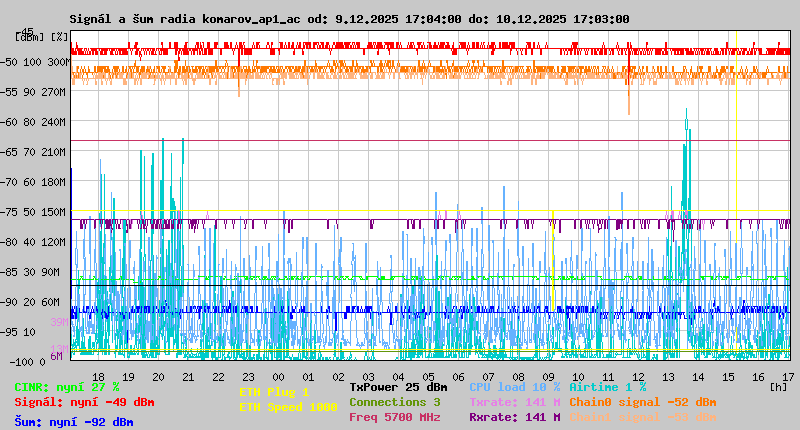This screenshot has width=800, height=430.
Task: Click the Airtime 1 % legend label
Action: click(607, 386)
